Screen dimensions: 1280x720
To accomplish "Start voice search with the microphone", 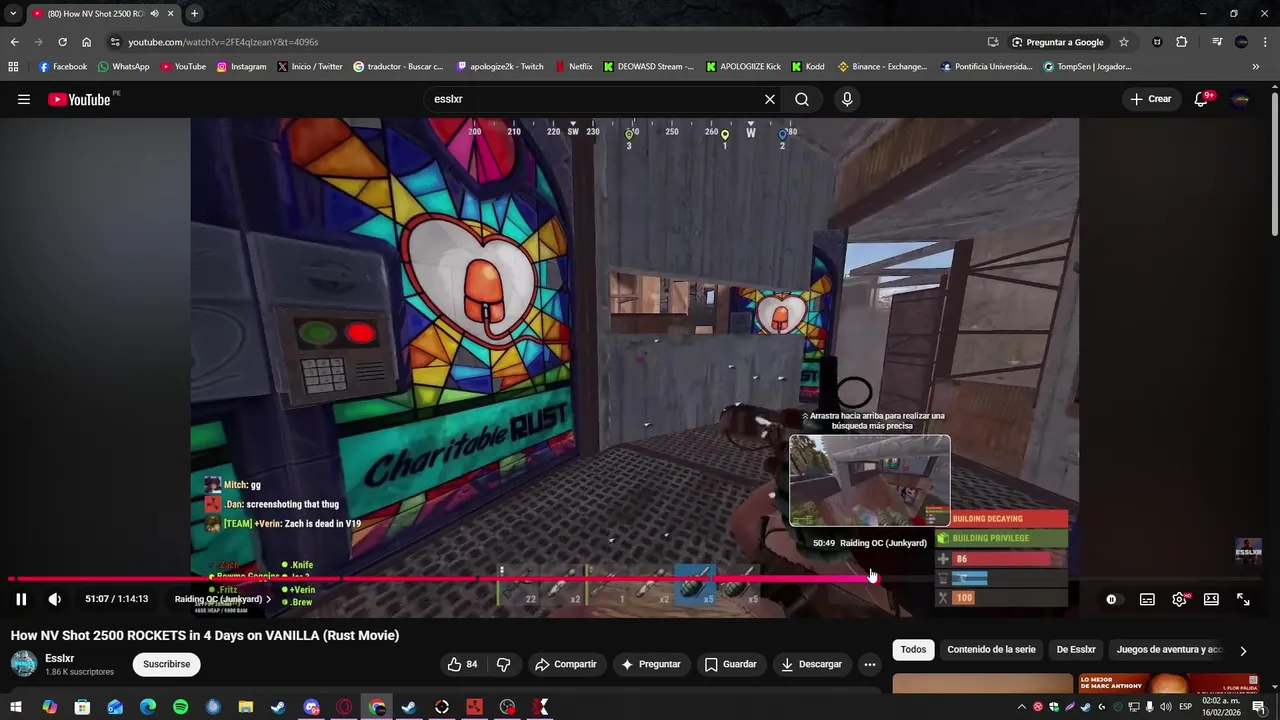I will (847, 99).
